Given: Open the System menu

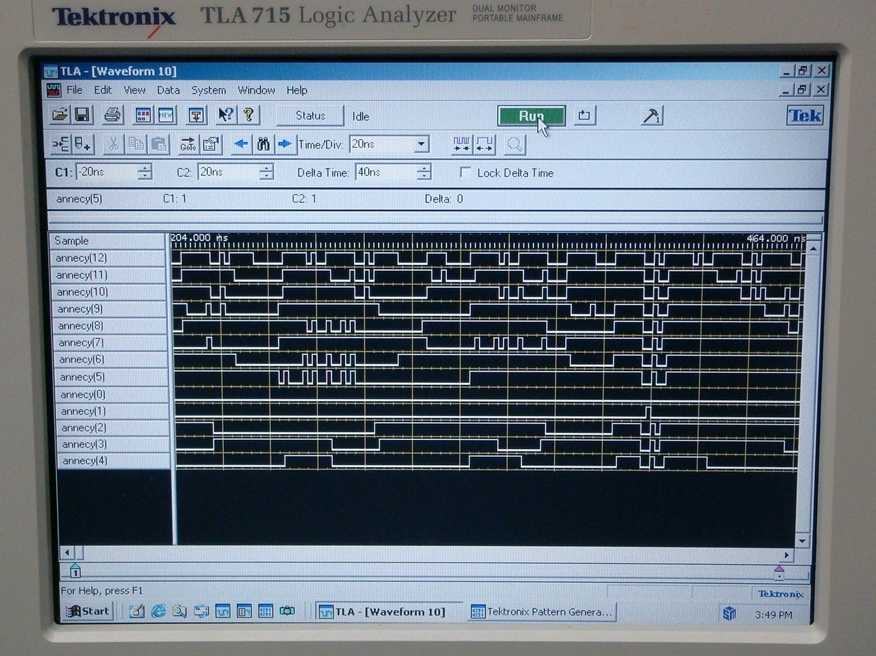Looking at the screenshot, I should click(x=209, y=90).
